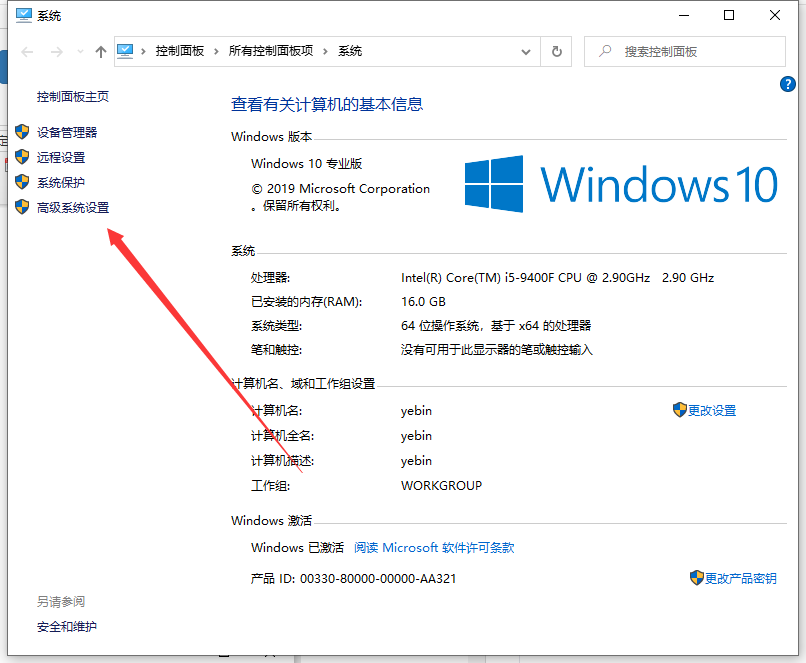Expand chevron after 控制面板 in breadcrumb
This screenshot has width=806, height=663.
point(218,51)
